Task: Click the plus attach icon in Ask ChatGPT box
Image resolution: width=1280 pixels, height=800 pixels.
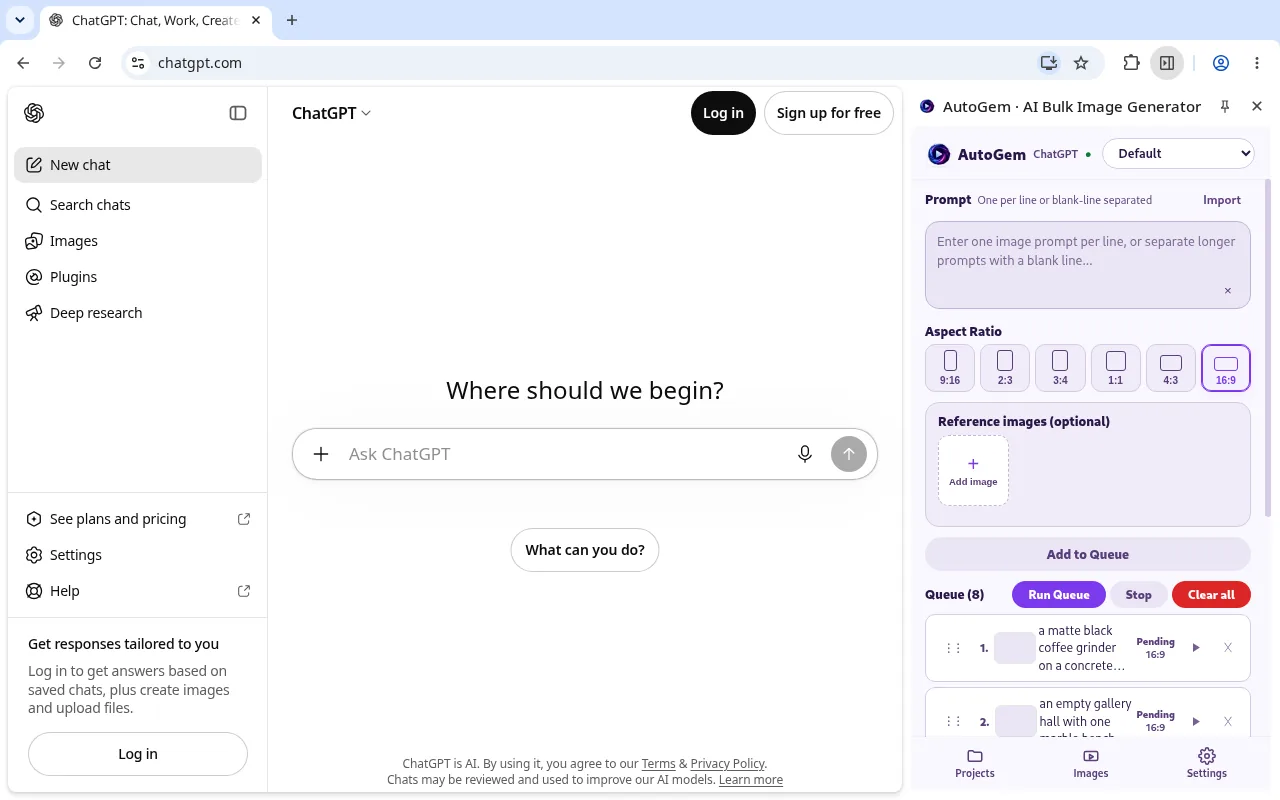Action: coord(321,454)
